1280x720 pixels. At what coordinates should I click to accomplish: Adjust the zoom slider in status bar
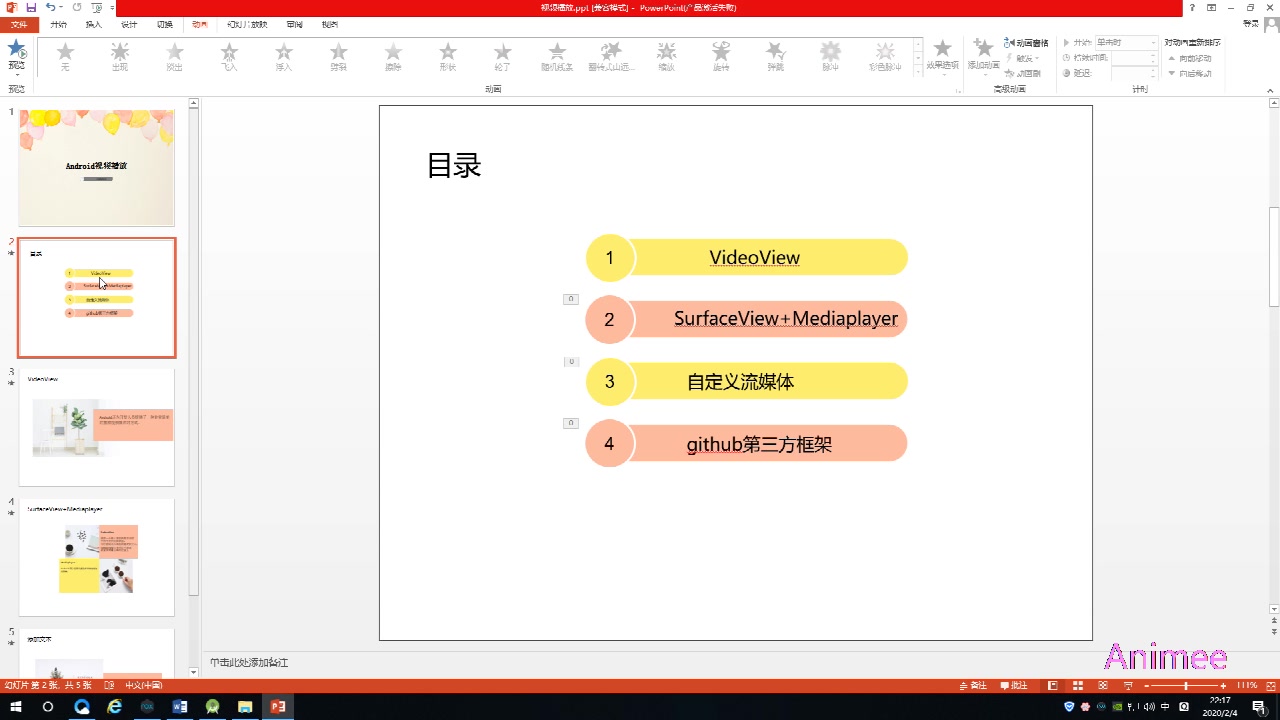[x=1185, y=685]
